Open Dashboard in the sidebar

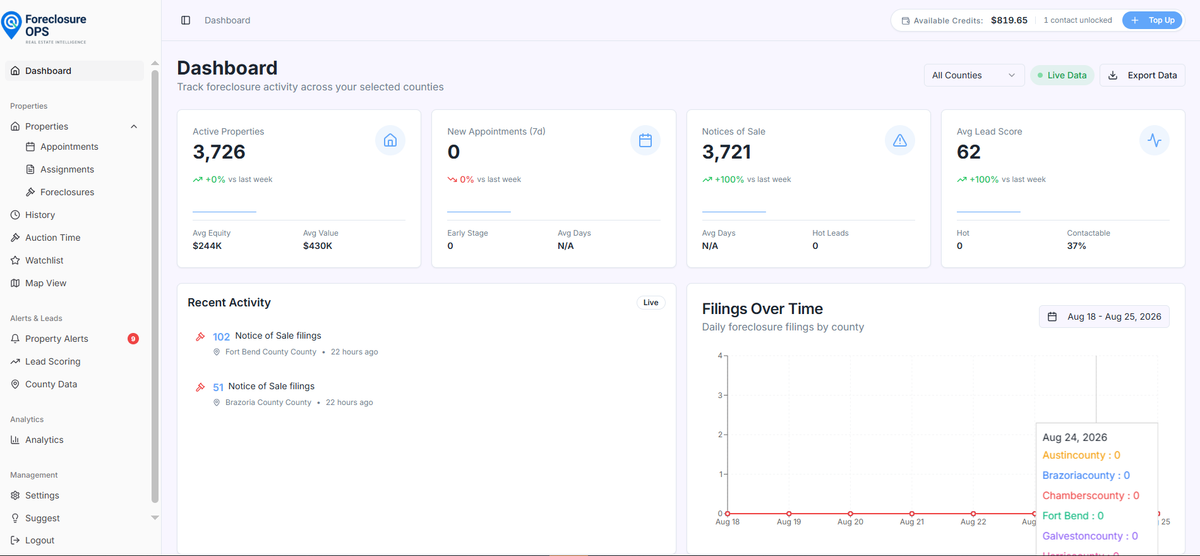(x=75, y=71)
